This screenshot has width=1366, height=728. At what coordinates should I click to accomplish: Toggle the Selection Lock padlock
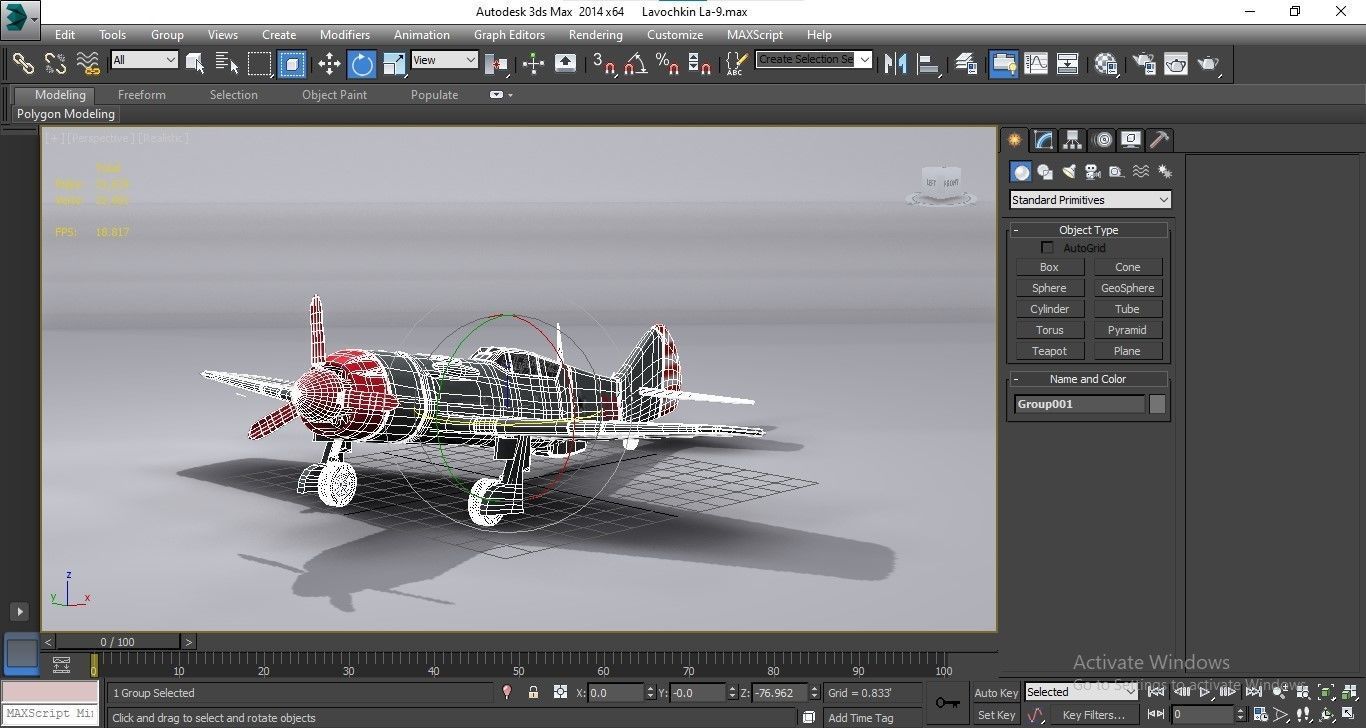[533, 692]
